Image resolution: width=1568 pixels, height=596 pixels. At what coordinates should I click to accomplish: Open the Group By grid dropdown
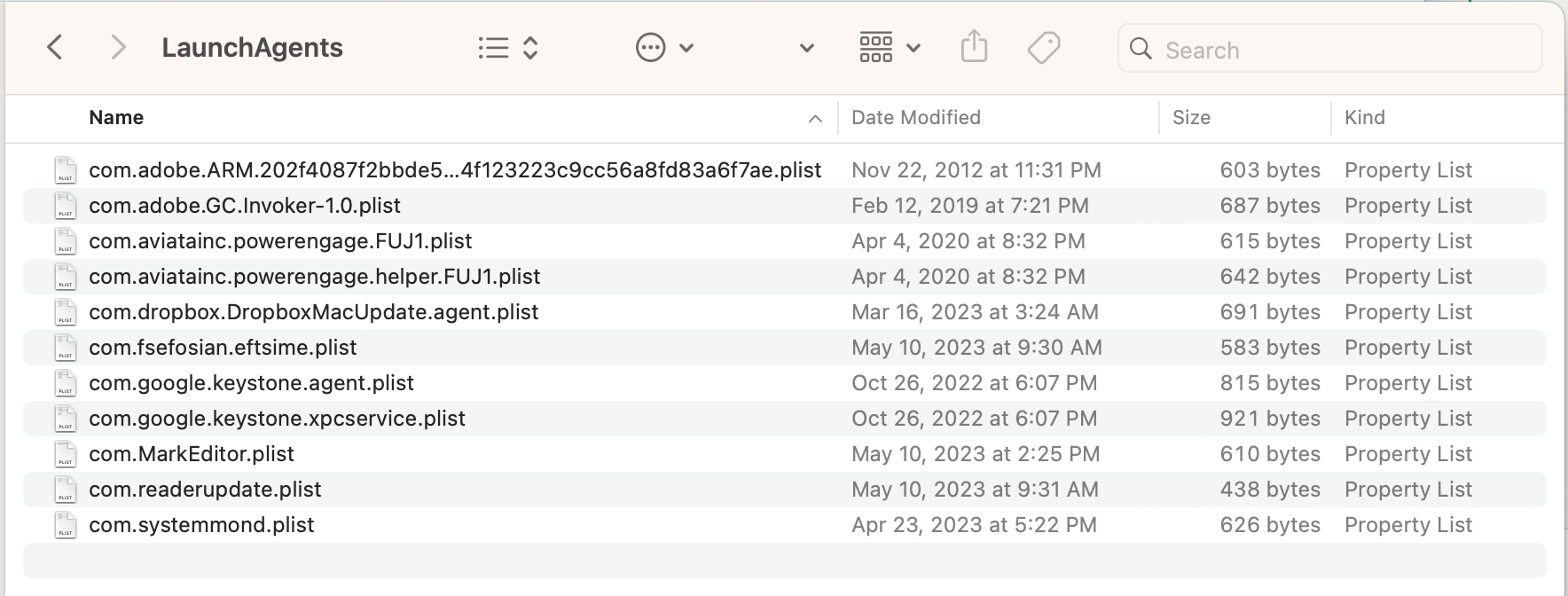tap(890, 47)
